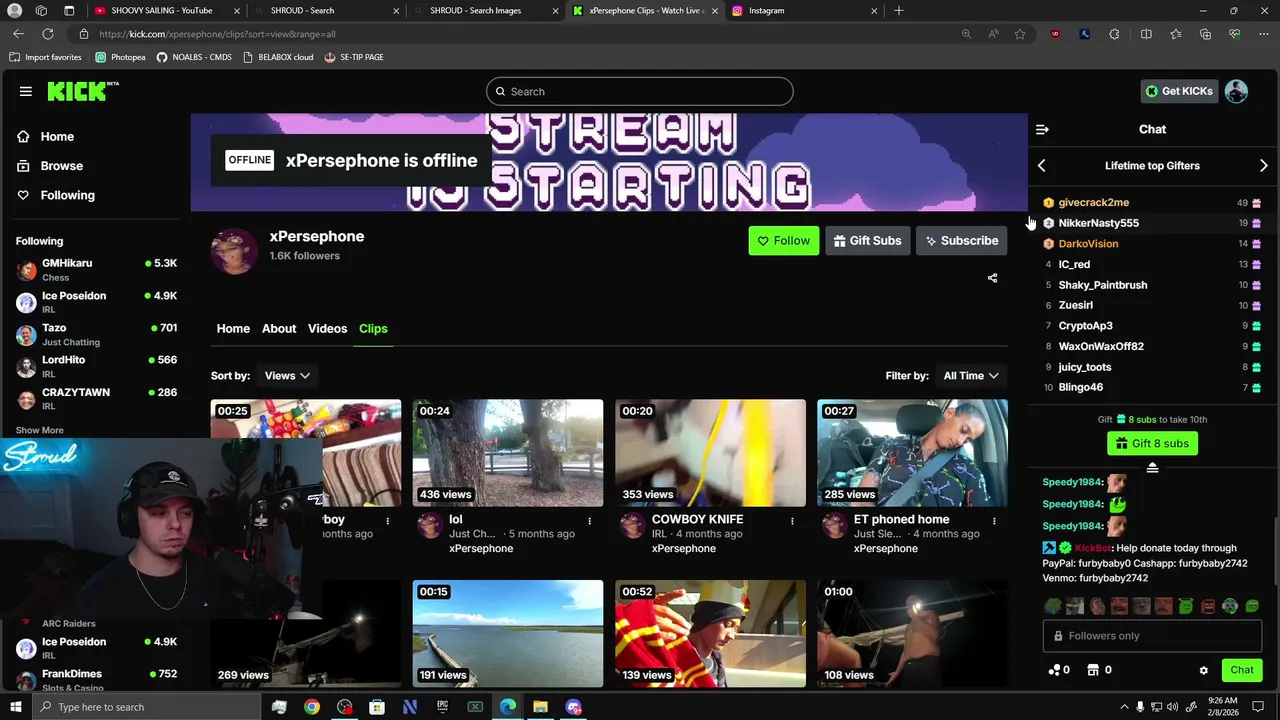The image size is (1280, 720).
Task: Open DarkoVision in top gifters list
Action: click(x=1088, y=244)
